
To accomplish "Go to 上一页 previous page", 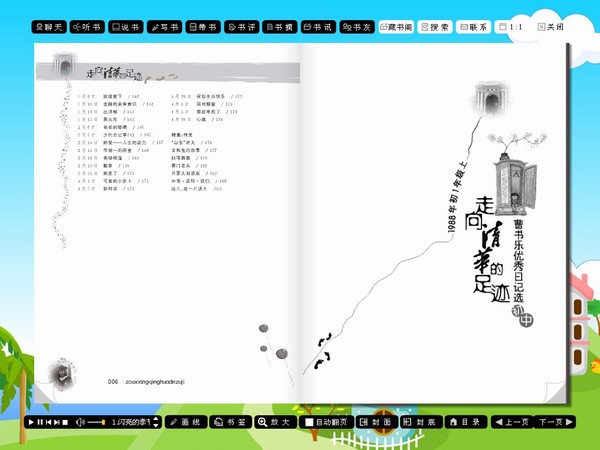I will [x=512, y=422].
